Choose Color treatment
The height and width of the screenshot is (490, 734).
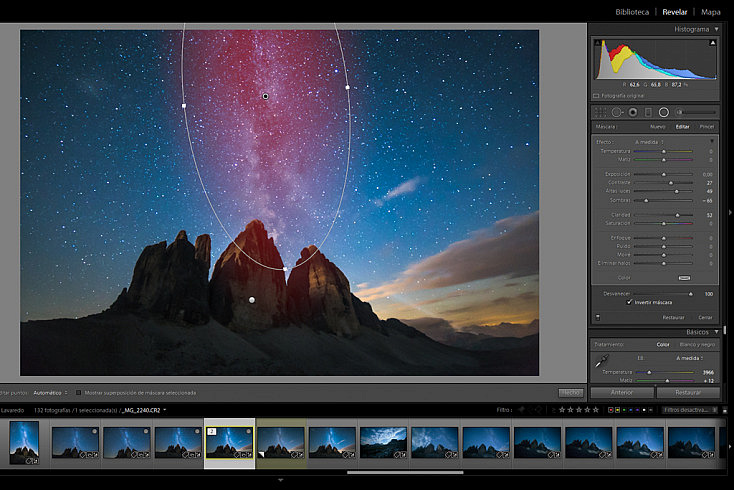tap(662, 344)
